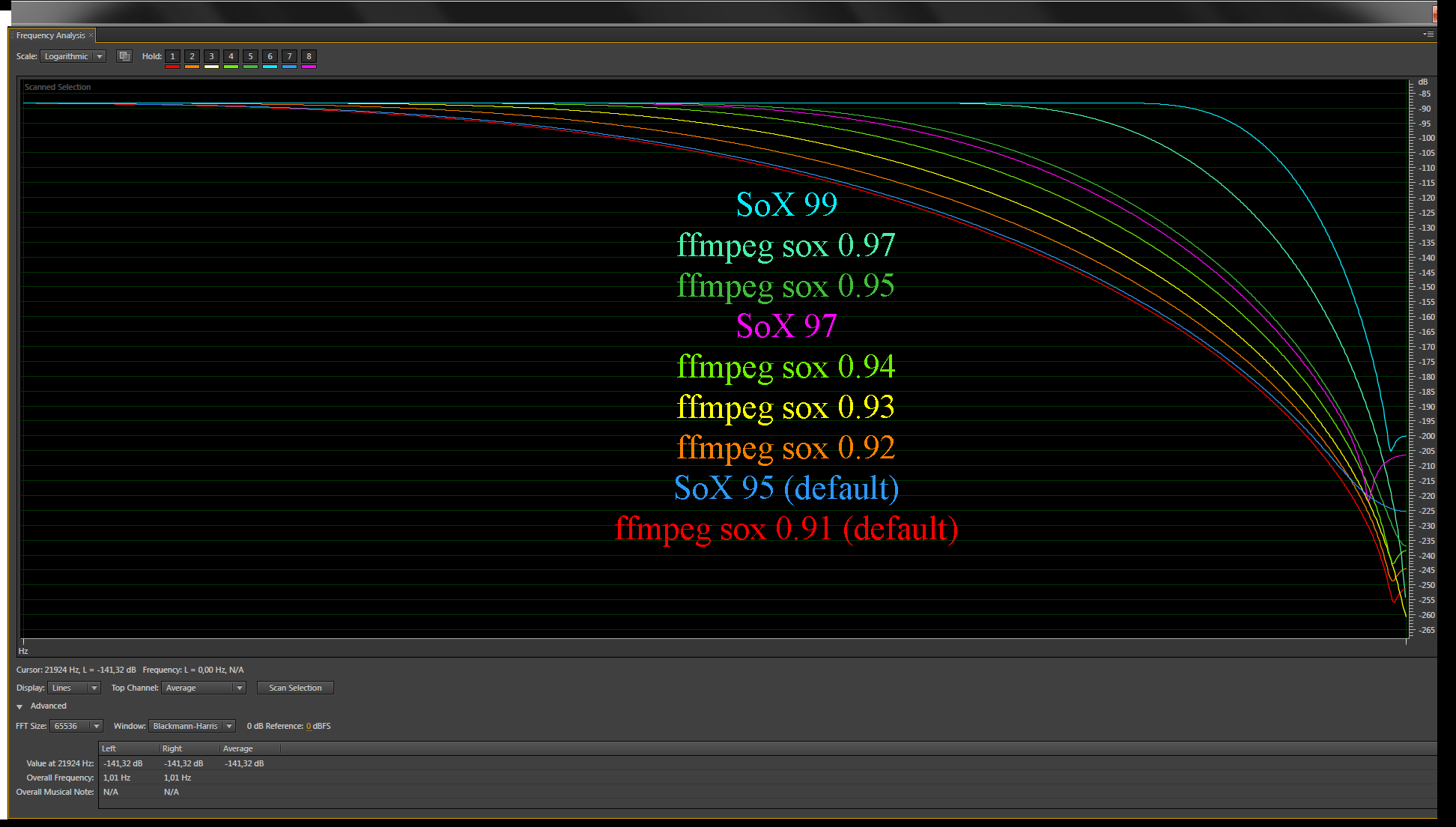Collapse the Advanced section triangle
The width and height of the screenshot is (1456, 827).
coord(19,706)
